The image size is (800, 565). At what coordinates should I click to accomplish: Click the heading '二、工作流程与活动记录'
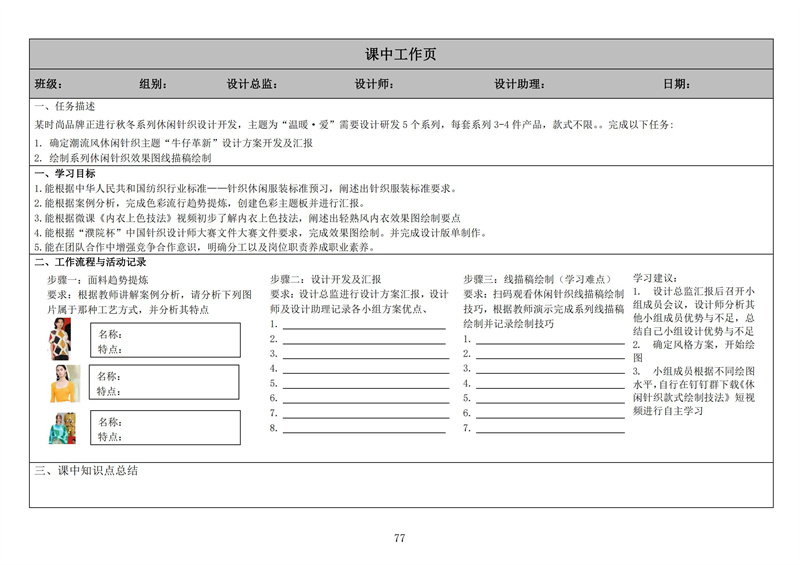pos(90,262)
